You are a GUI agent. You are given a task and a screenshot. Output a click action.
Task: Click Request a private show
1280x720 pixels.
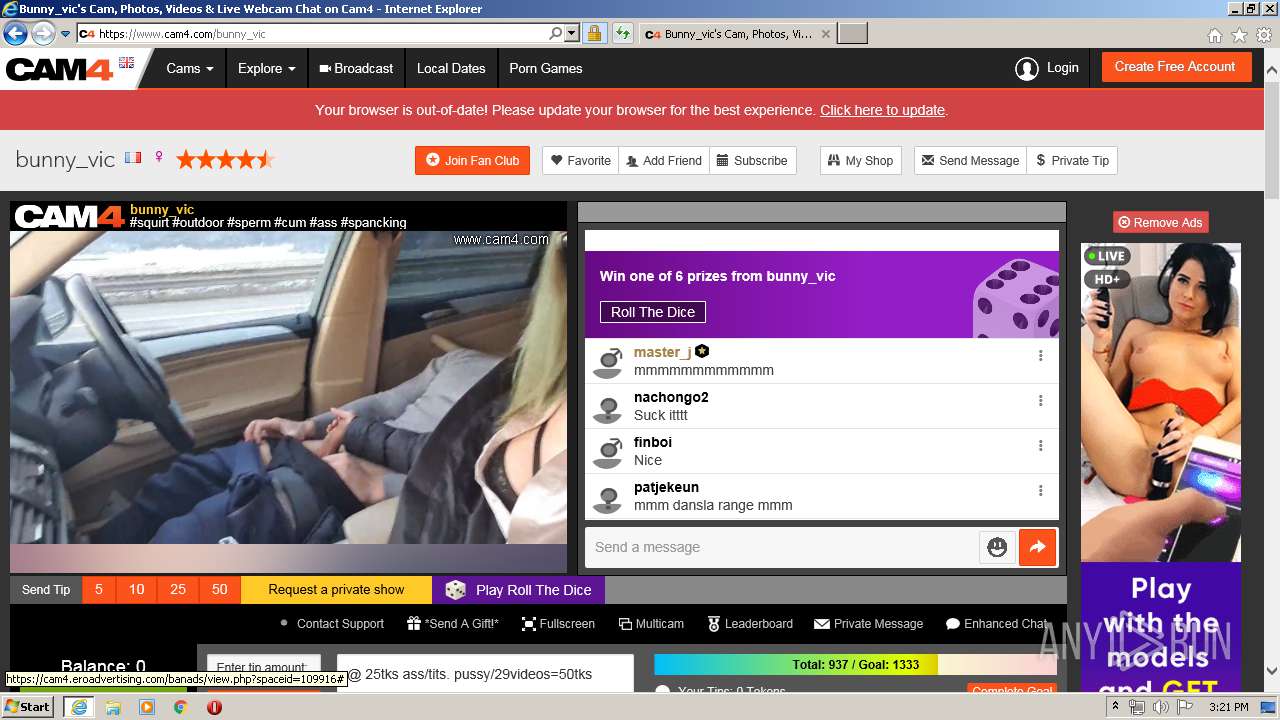coord(336,590)
